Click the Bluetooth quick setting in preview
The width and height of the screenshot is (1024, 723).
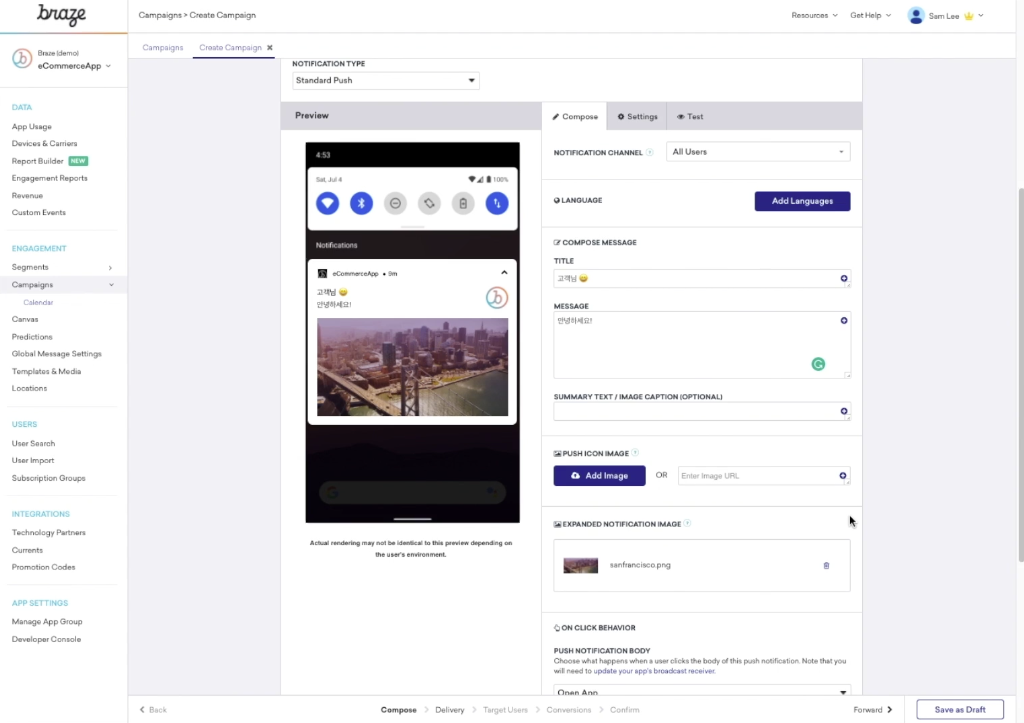361,203
